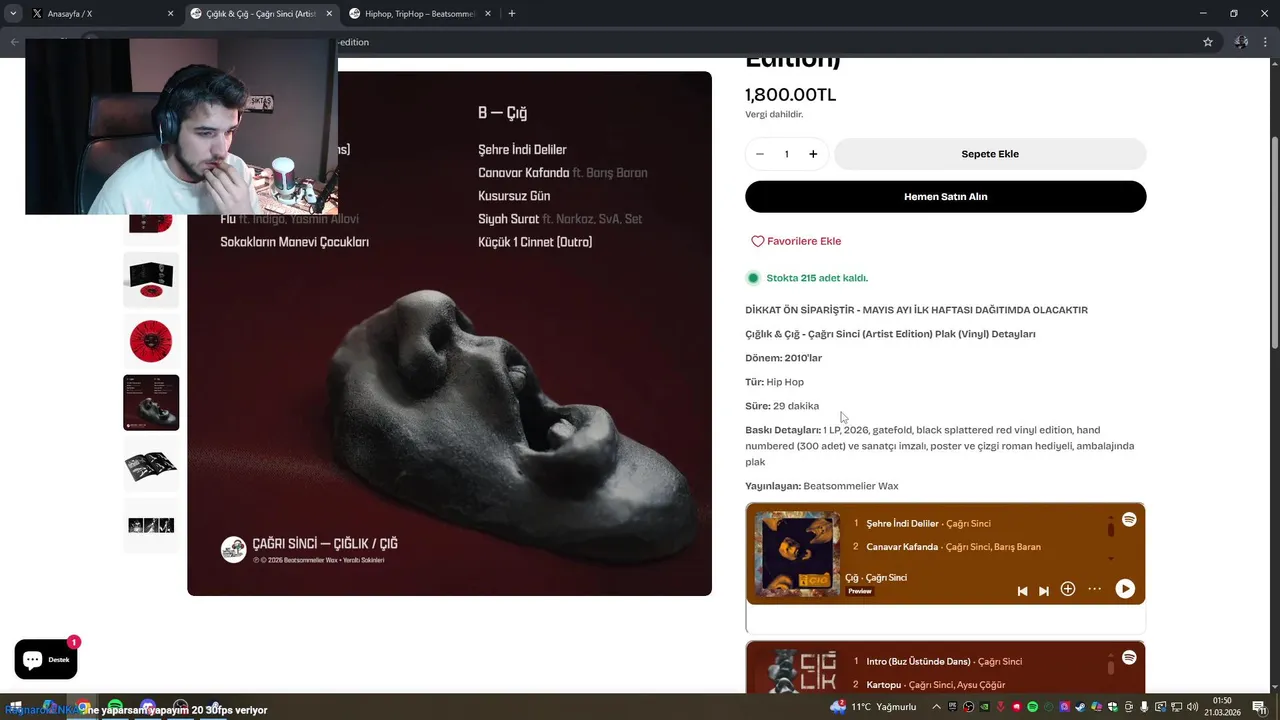This screenshot has width=1280, height=720.
Task: Click the heart icon for favorites
Action: coord(758,241)
